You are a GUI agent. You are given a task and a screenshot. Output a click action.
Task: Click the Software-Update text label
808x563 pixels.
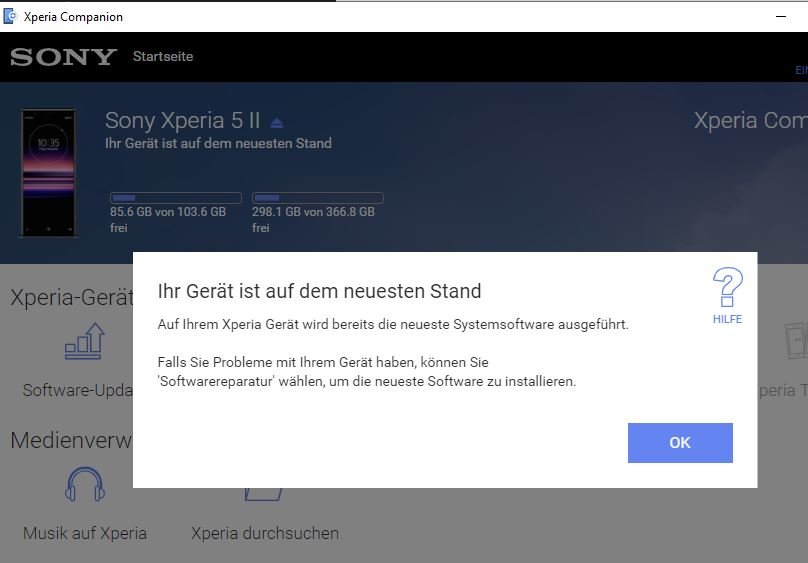click(x=78, y=390)
